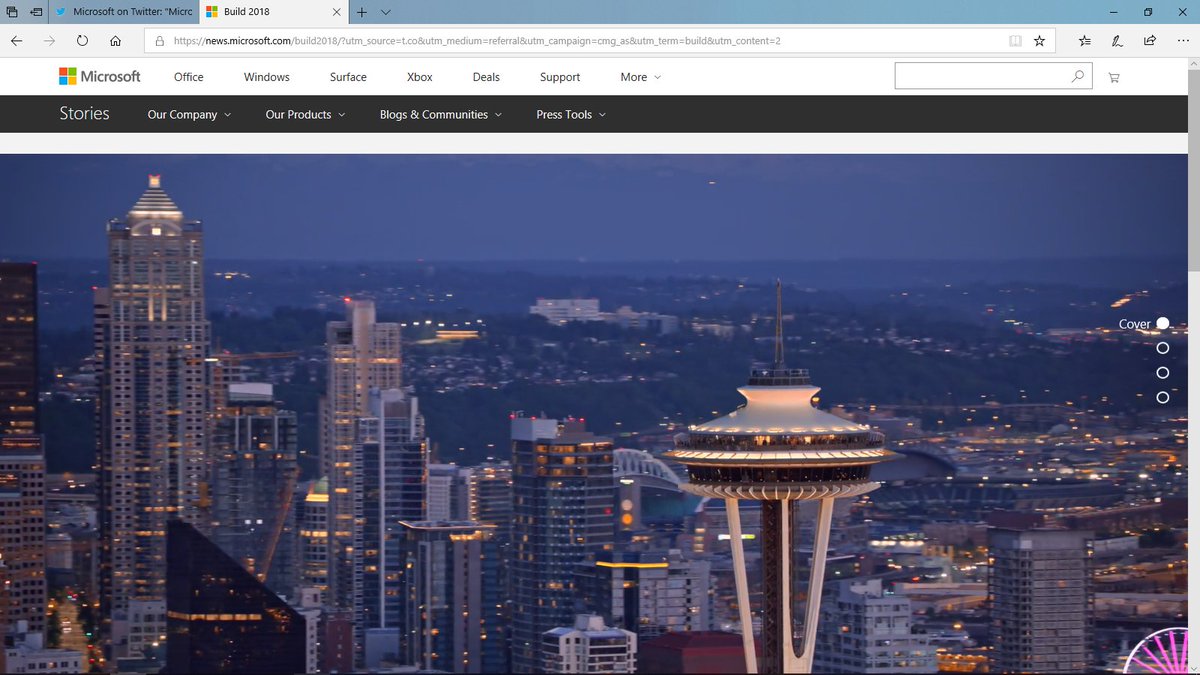The image size is (1200, 675).
Task: Go back to previous page
Action: point(17,41)
